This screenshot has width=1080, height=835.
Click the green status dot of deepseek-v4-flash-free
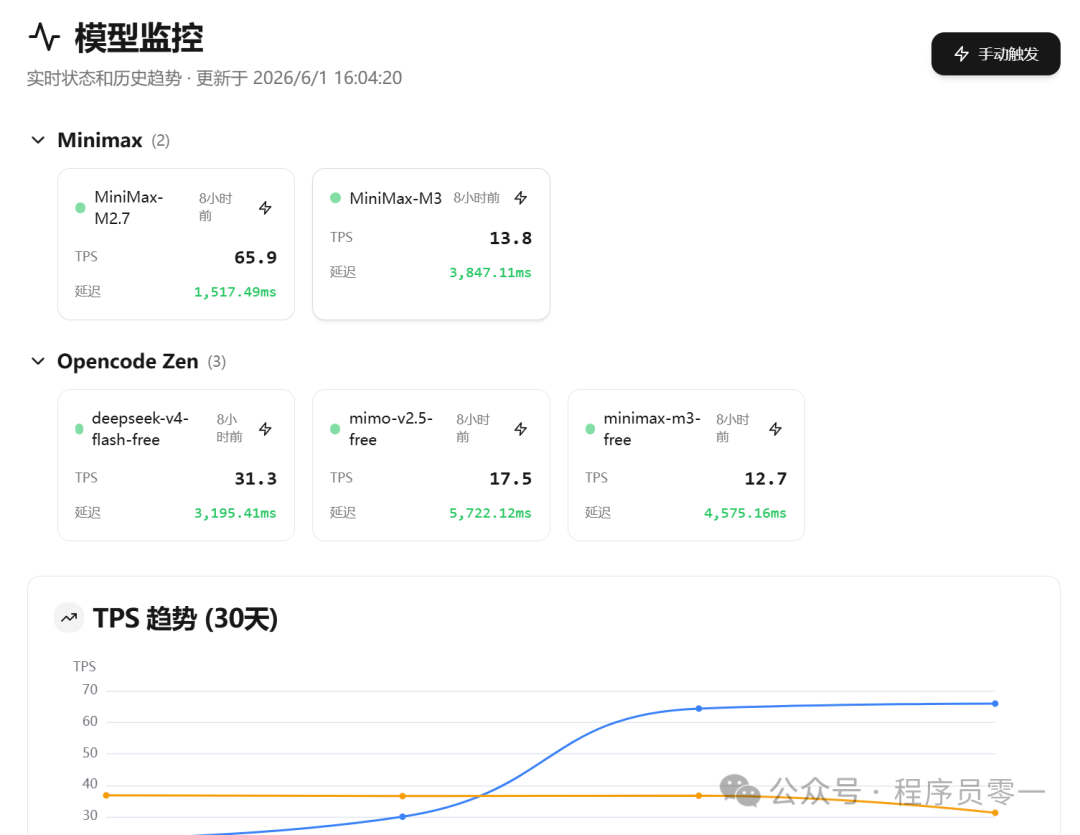(x=79, y=429)
